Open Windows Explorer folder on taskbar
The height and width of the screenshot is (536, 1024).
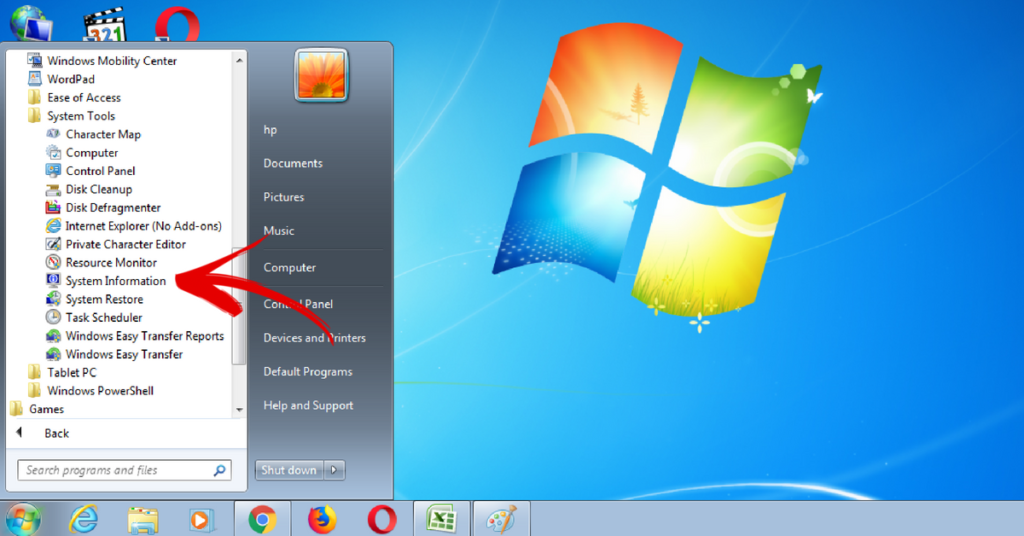coord(142,520)
